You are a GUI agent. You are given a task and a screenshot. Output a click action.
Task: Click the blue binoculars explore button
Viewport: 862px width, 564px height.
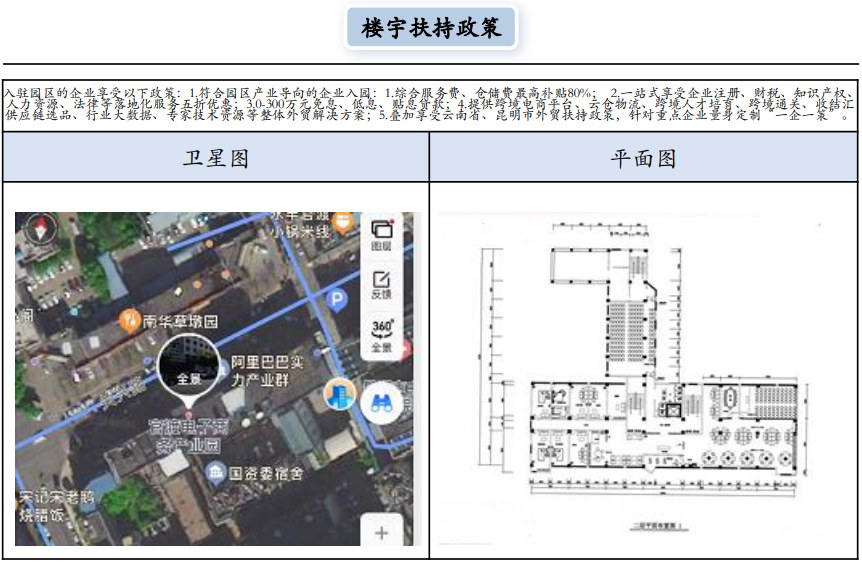pos(382,404)
